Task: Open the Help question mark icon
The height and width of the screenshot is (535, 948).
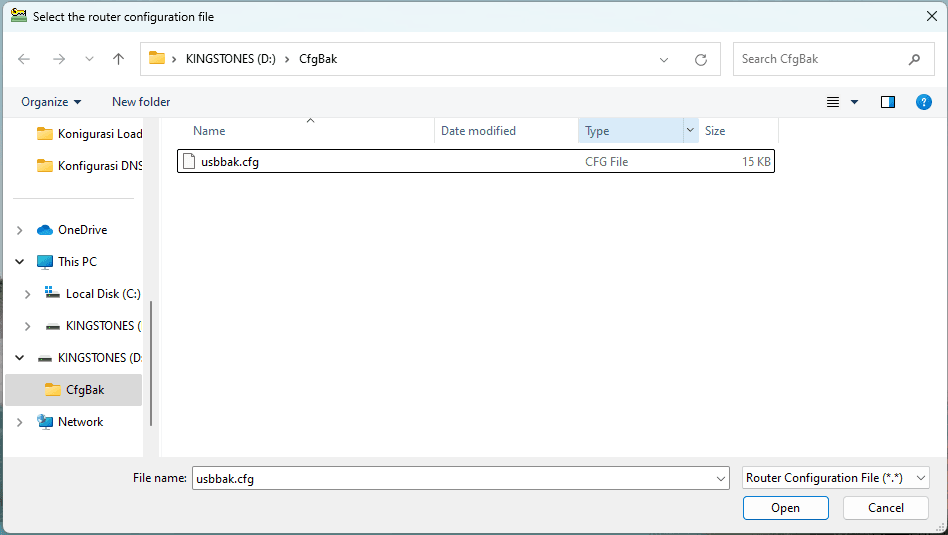Action: [x=924, y=102]
